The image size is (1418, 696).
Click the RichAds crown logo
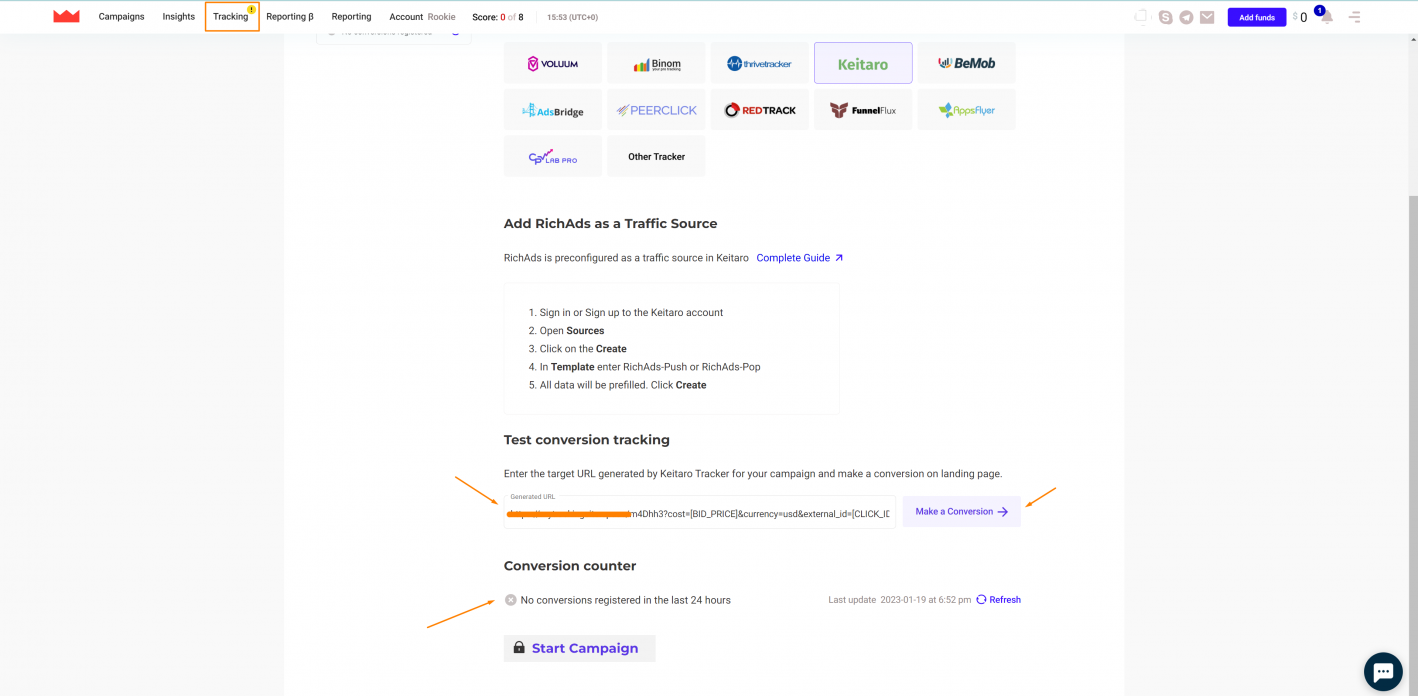pos(66,16)
